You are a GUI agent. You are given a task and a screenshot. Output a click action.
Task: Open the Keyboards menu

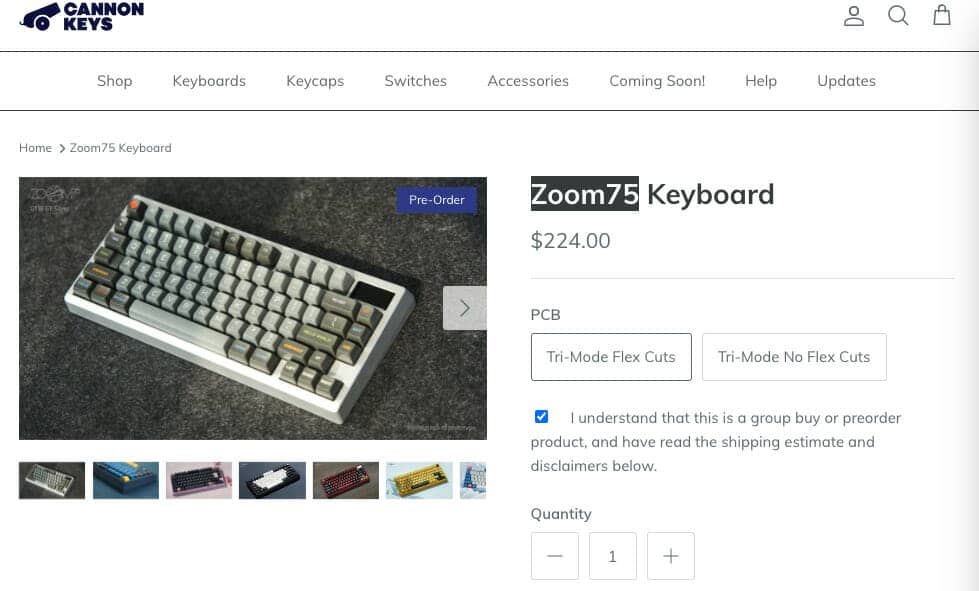coord(209,81)
